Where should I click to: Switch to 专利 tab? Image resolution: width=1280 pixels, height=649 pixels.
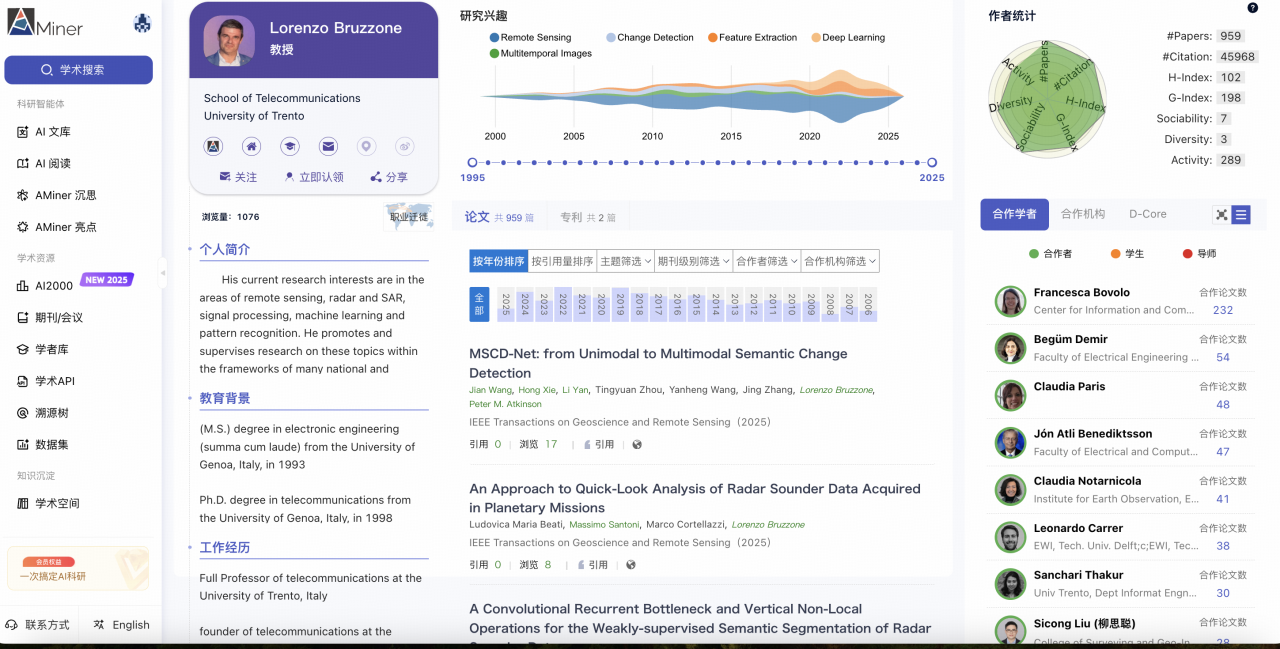tap(588, 217)
